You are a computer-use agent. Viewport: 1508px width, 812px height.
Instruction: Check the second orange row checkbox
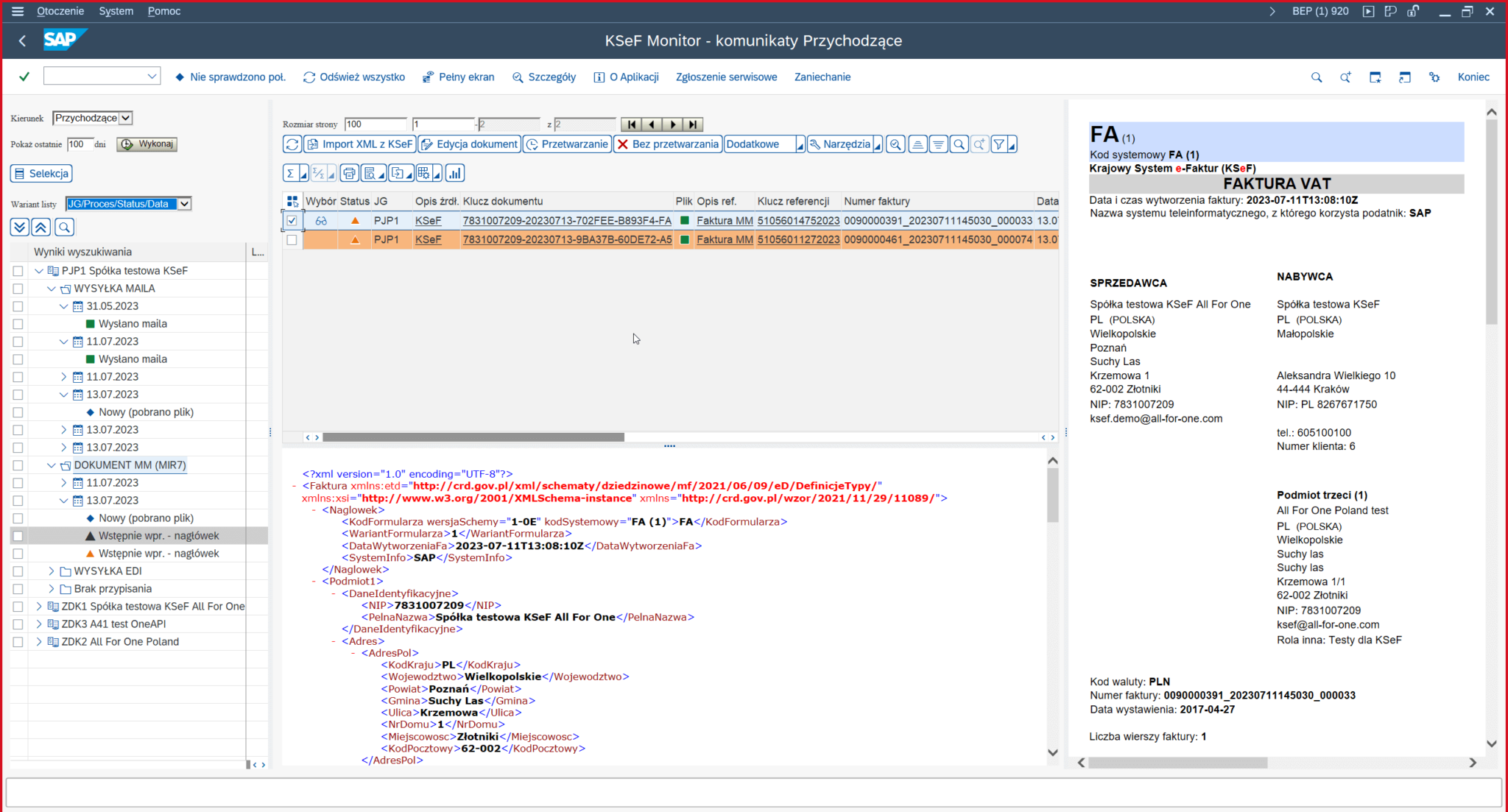click(292, 240)
